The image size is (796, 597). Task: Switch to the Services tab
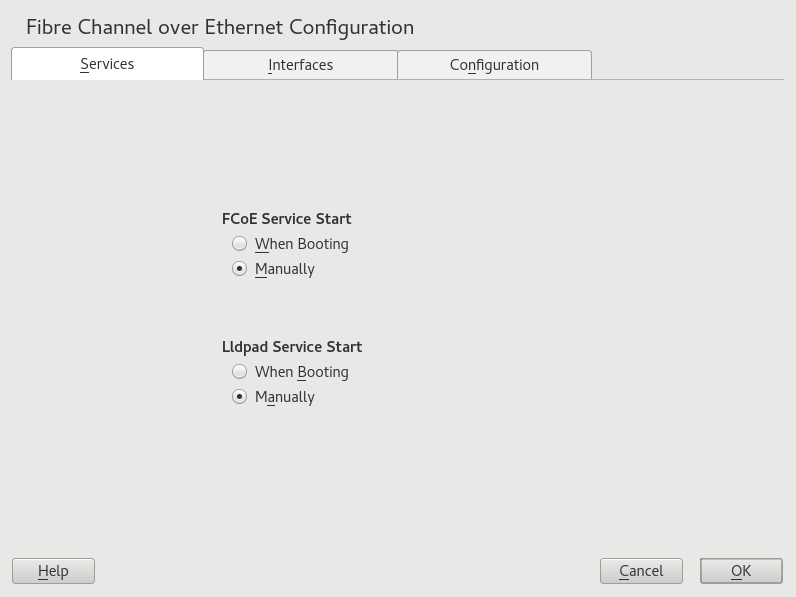click(107, 64)
